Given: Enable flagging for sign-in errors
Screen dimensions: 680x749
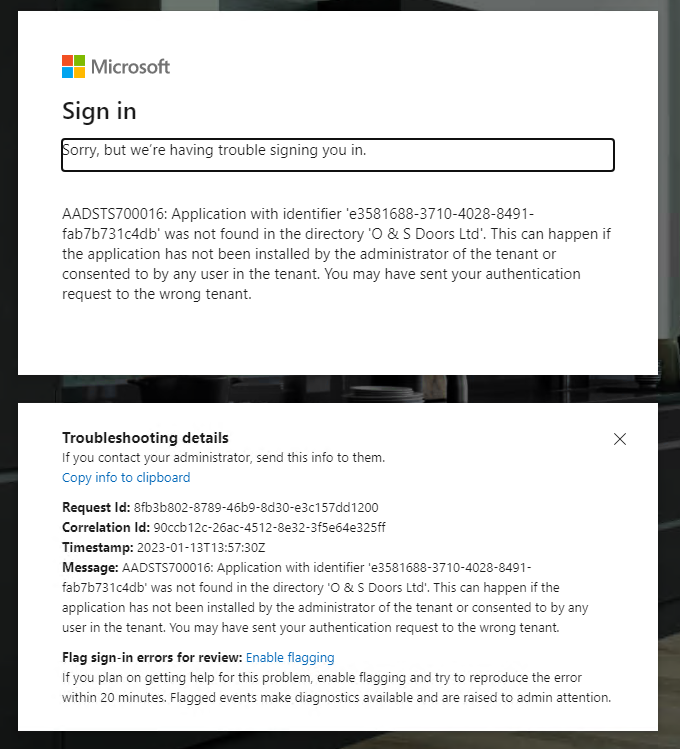Looking at the screenshot, I should 290,657.
